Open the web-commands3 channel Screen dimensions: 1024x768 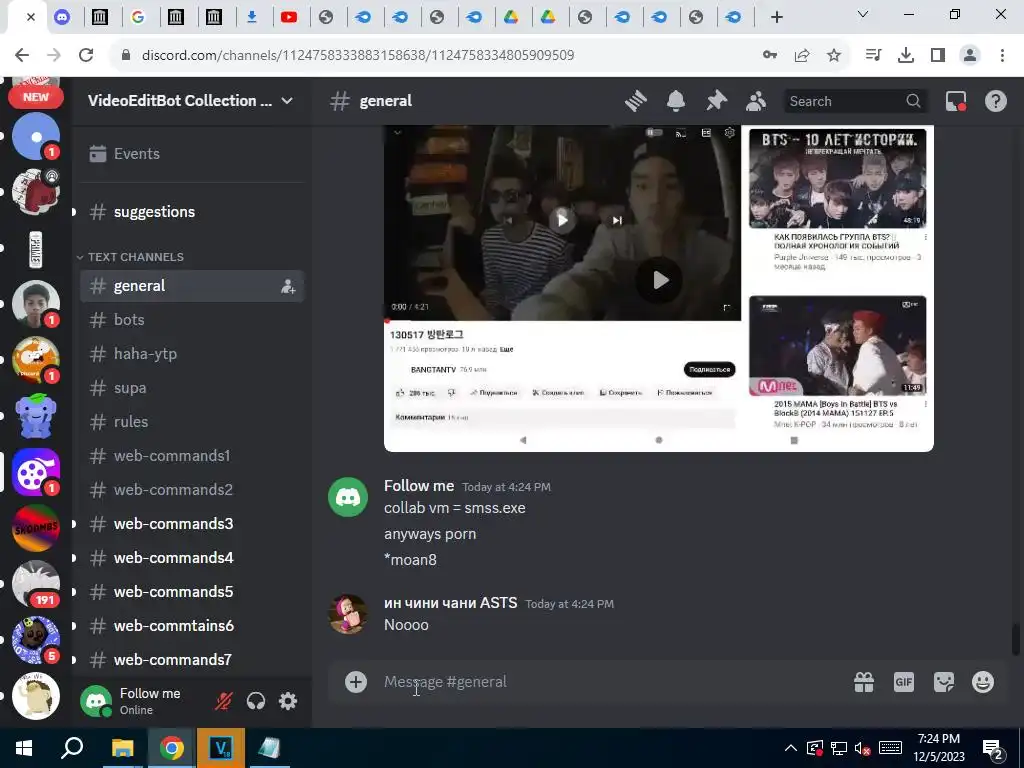191,524
